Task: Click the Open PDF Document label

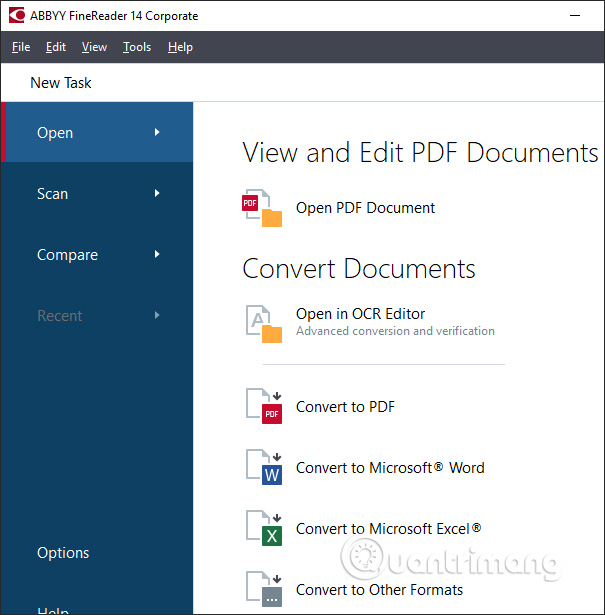Action: coord(365,208)
